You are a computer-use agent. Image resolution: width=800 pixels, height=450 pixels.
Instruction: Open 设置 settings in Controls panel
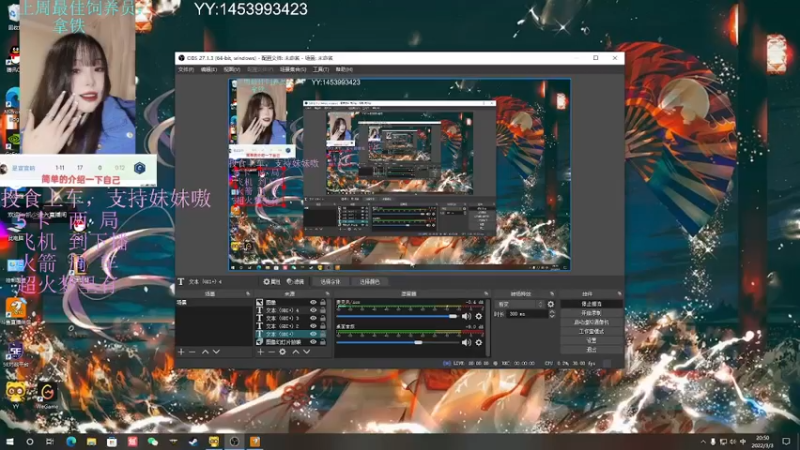(x=591, y=341)
